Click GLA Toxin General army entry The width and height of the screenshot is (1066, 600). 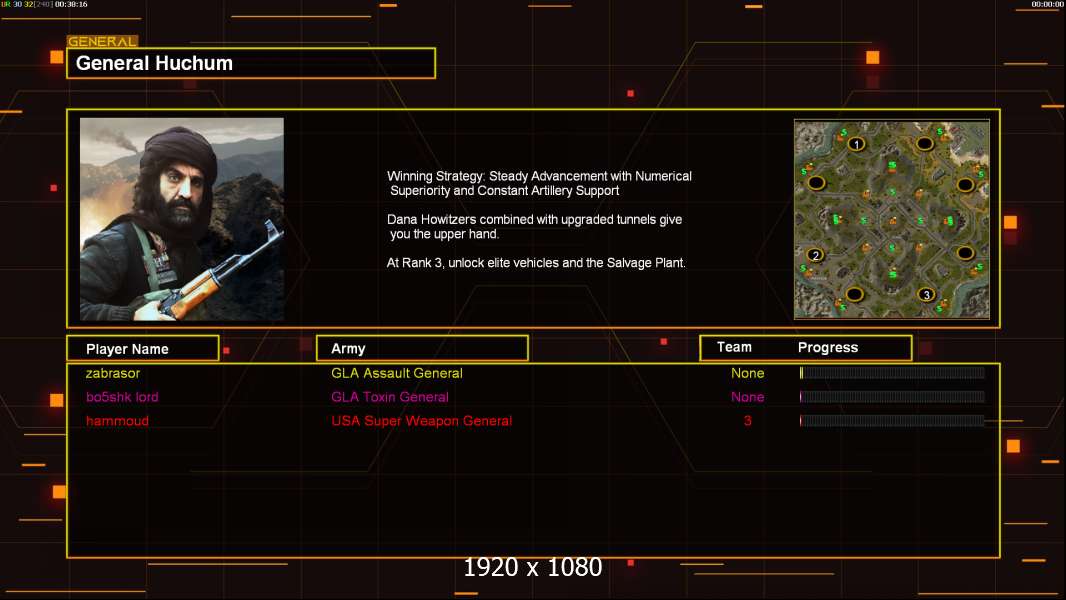[390, 397]
